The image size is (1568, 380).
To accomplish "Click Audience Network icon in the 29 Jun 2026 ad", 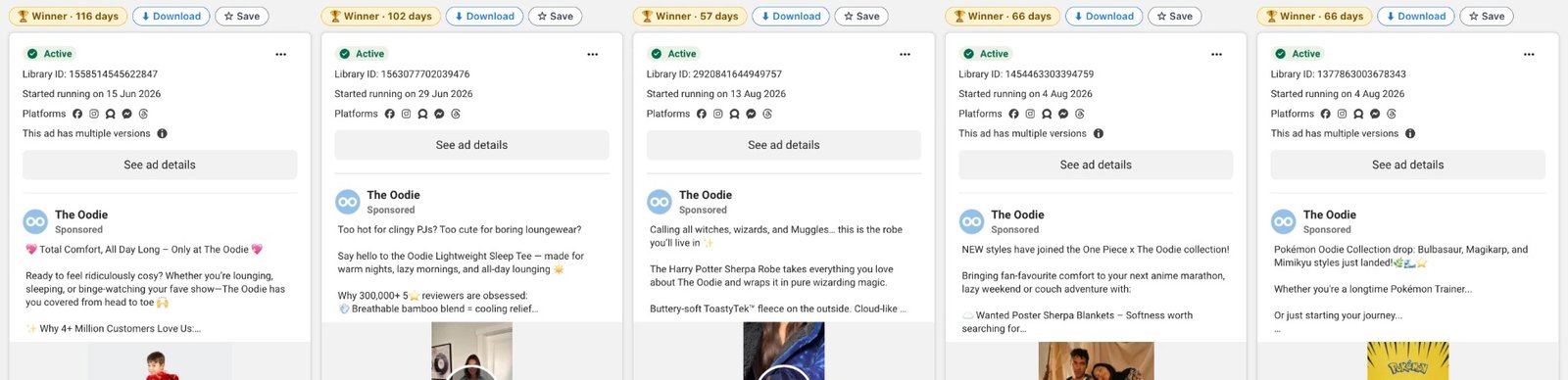I will (x=422, y=114).
